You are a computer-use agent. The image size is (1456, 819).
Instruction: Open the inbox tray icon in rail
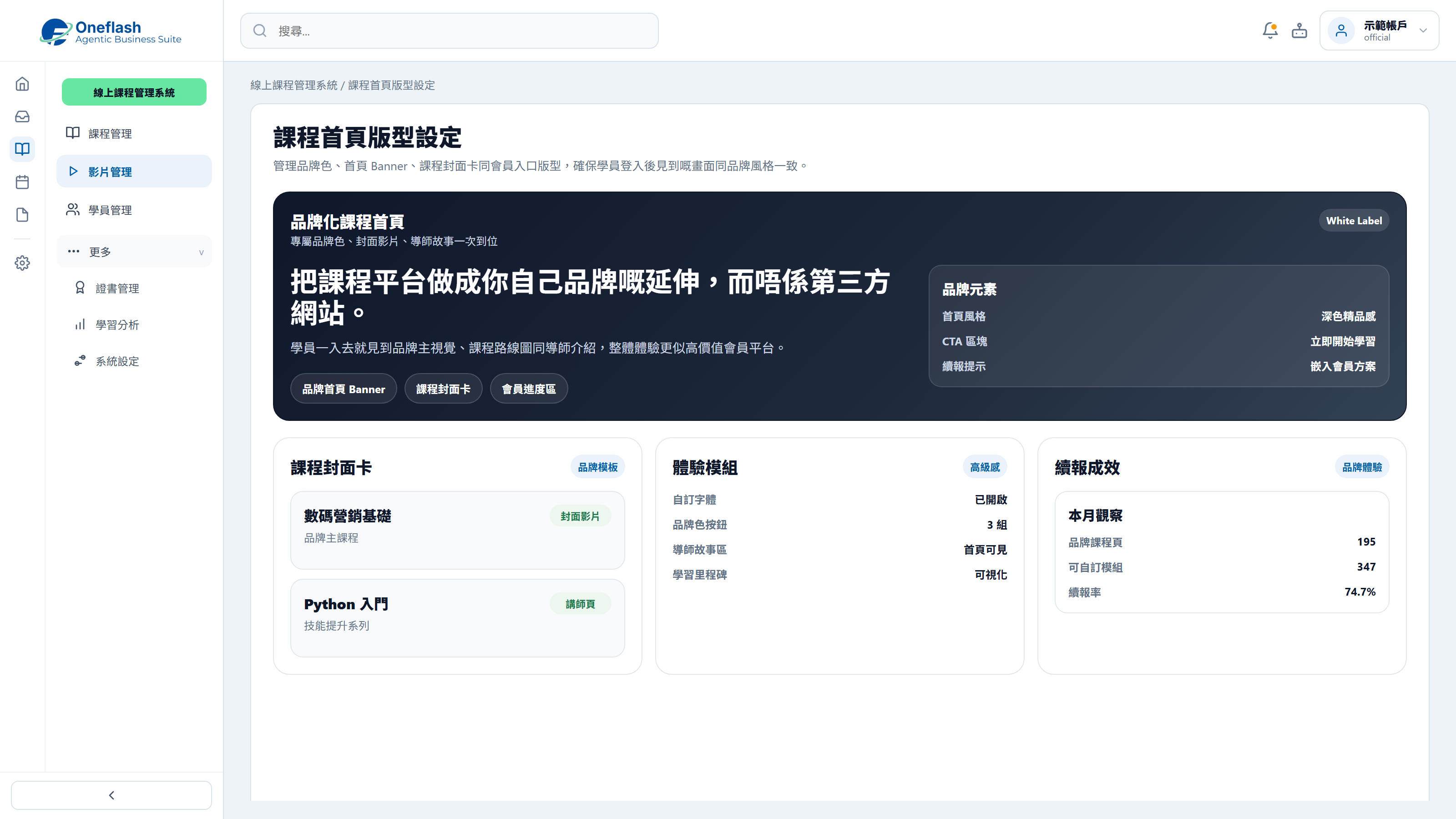pos(22,116)
